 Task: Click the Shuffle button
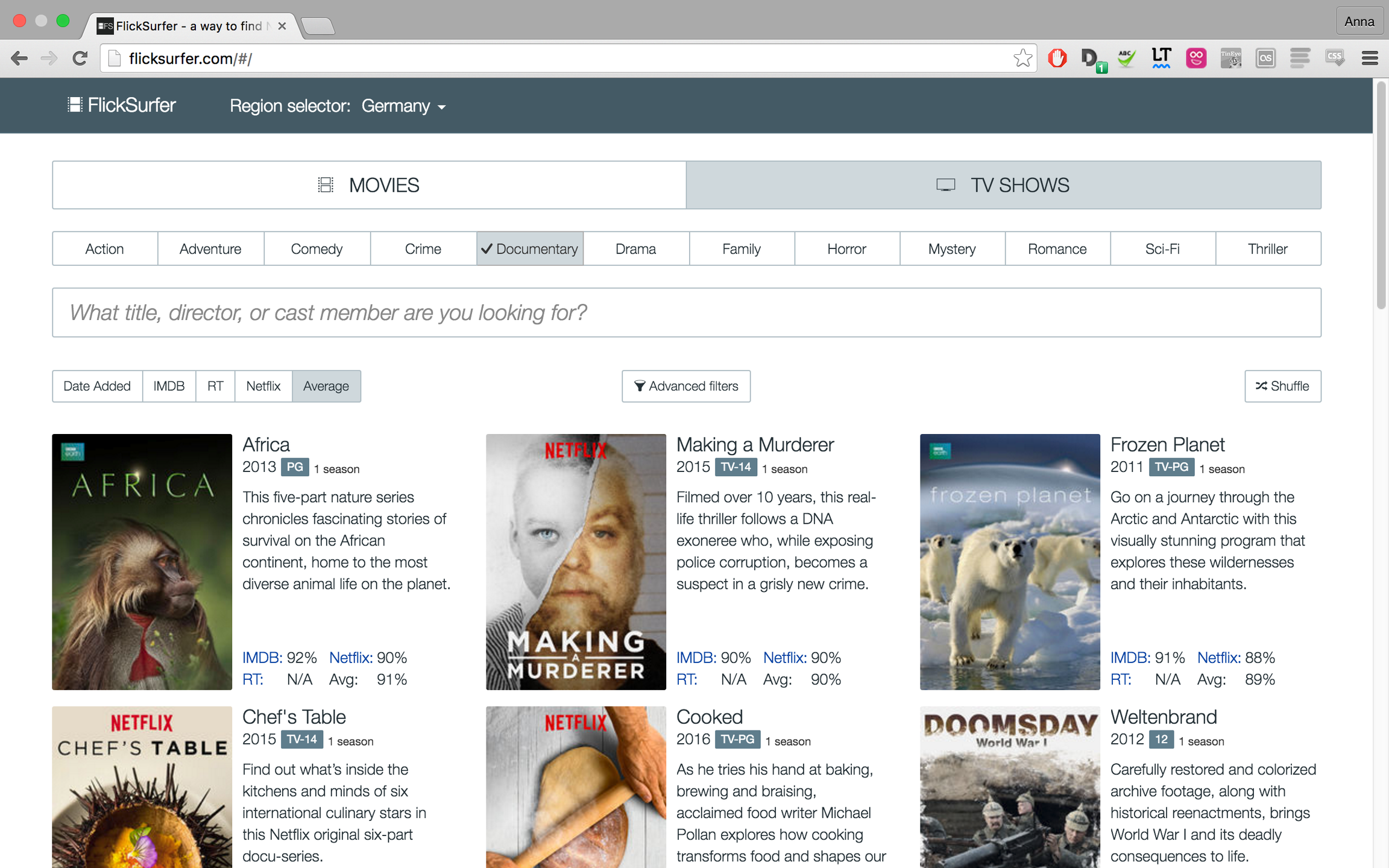tap(1283, 386)
